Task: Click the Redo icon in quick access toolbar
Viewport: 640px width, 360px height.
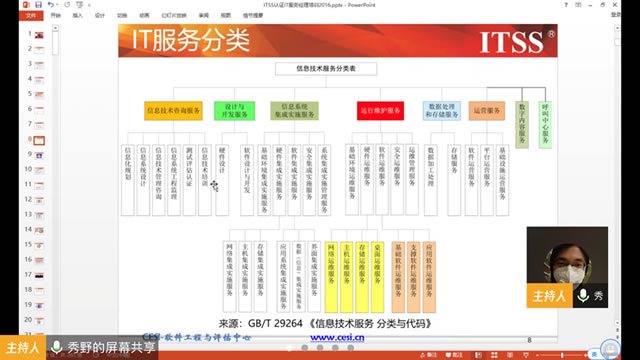Action: [x=67, y=4]
